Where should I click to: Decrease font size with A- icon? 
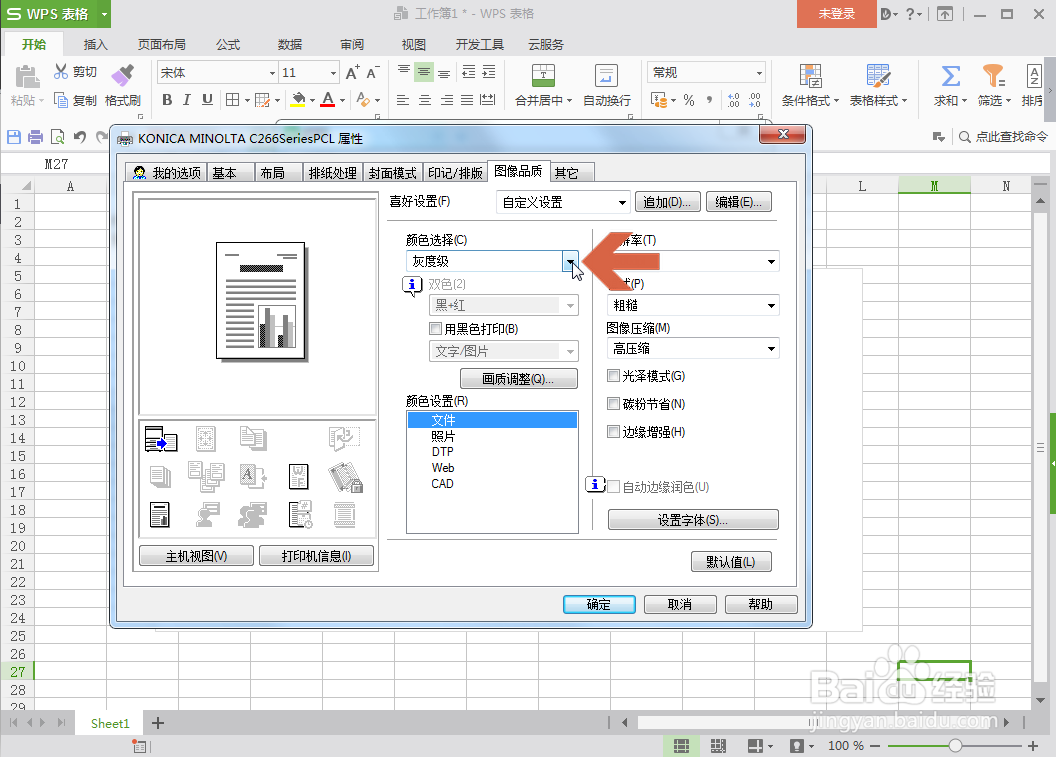click(372, 73)
